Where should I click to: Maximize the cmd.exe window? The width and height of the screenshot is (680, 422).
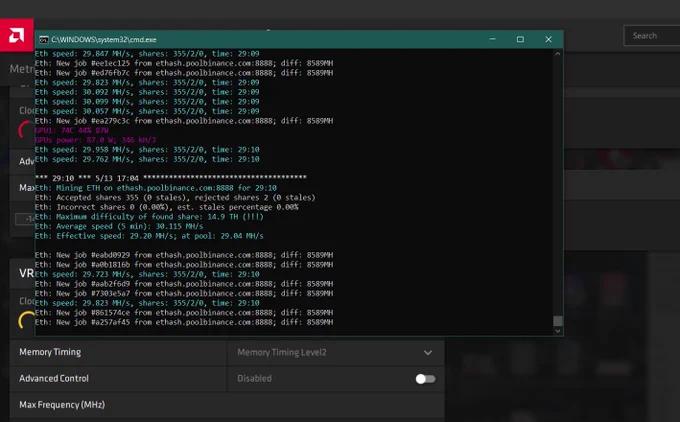(x=520, y=39)
